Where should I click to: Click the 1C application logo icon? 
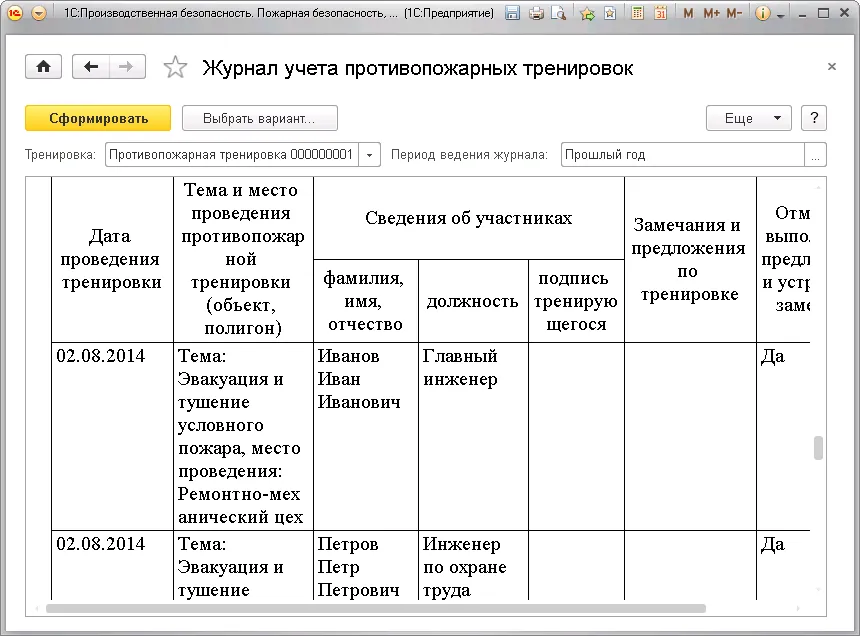tap(14, 13)
